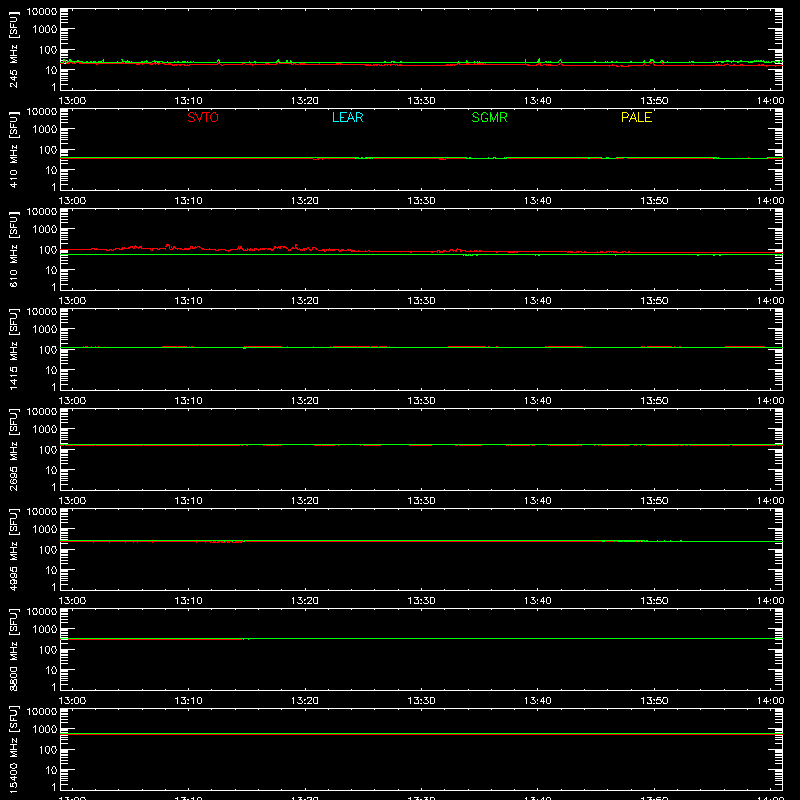Select the 410 MHz [SFU] axis title
Screen dimensions: 800x800
point(13,149)
